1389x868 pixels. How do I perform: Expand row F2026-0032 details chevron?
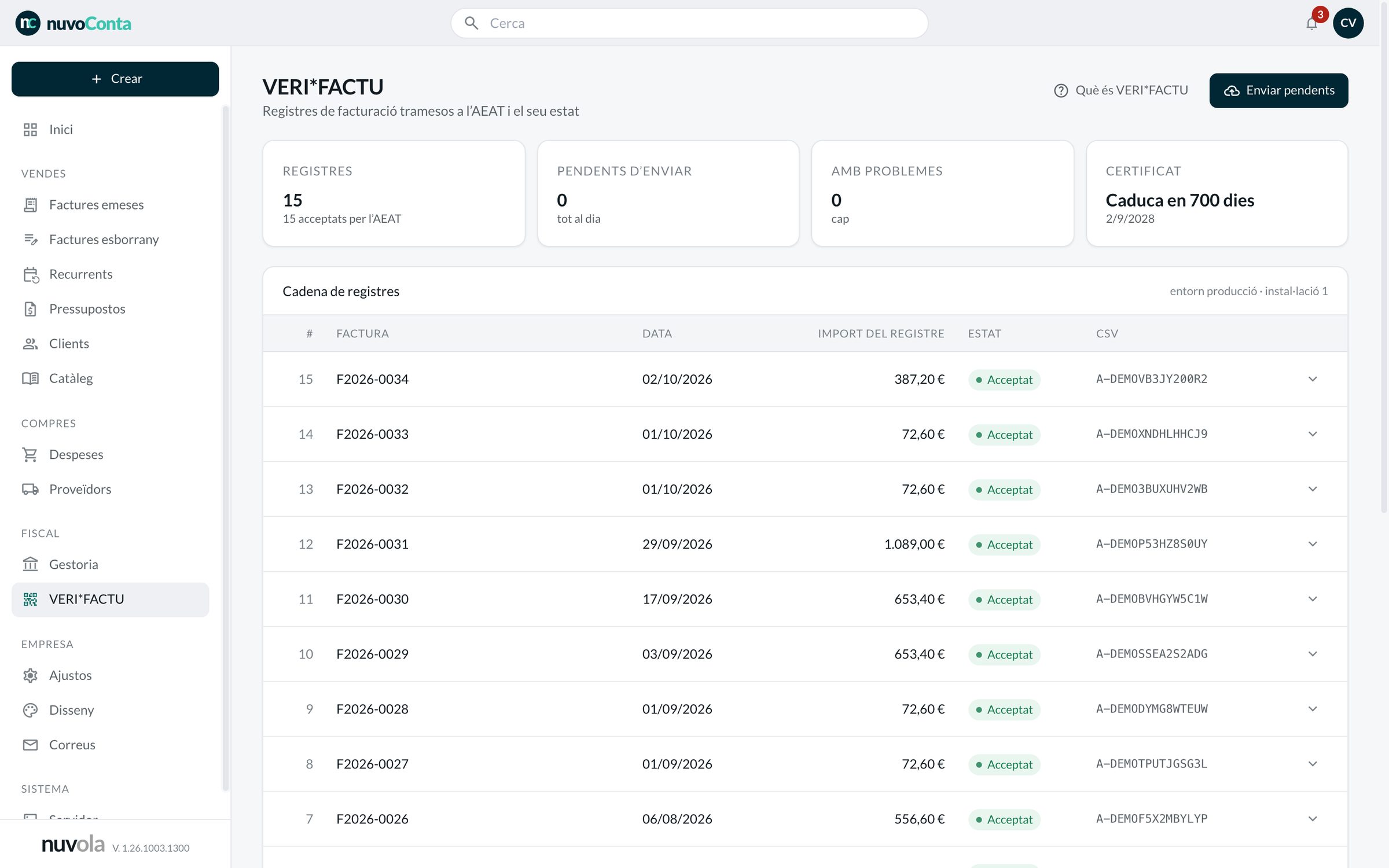1312,489
